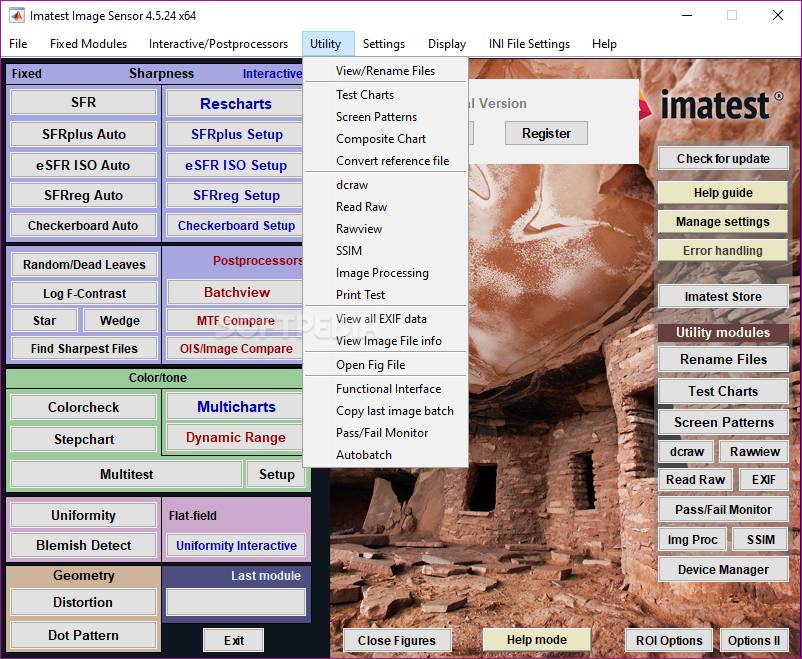The width and height of the screenshot is (802, 659).
Task: Click the Register button
Action: (546, 134)
